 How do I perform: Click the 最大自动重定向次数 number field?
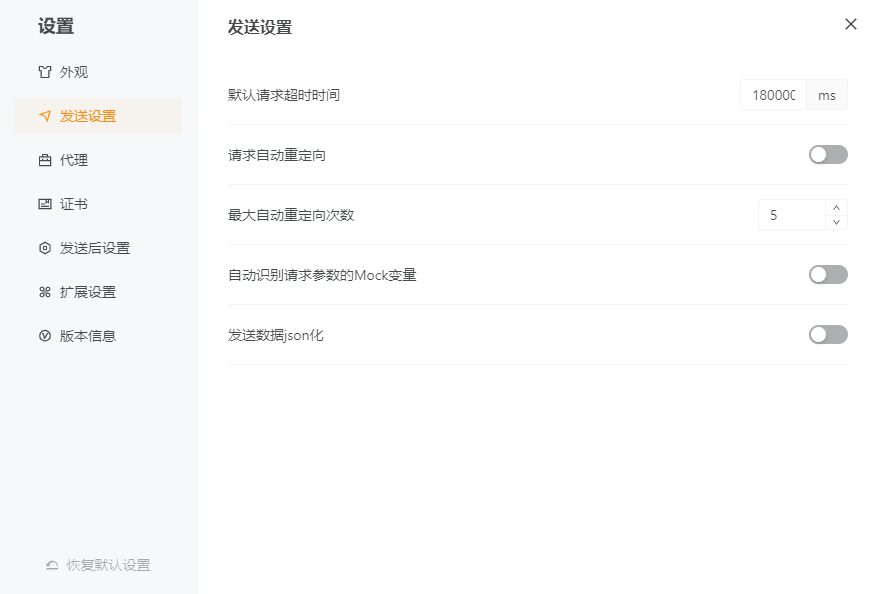(x=792, y=215)
